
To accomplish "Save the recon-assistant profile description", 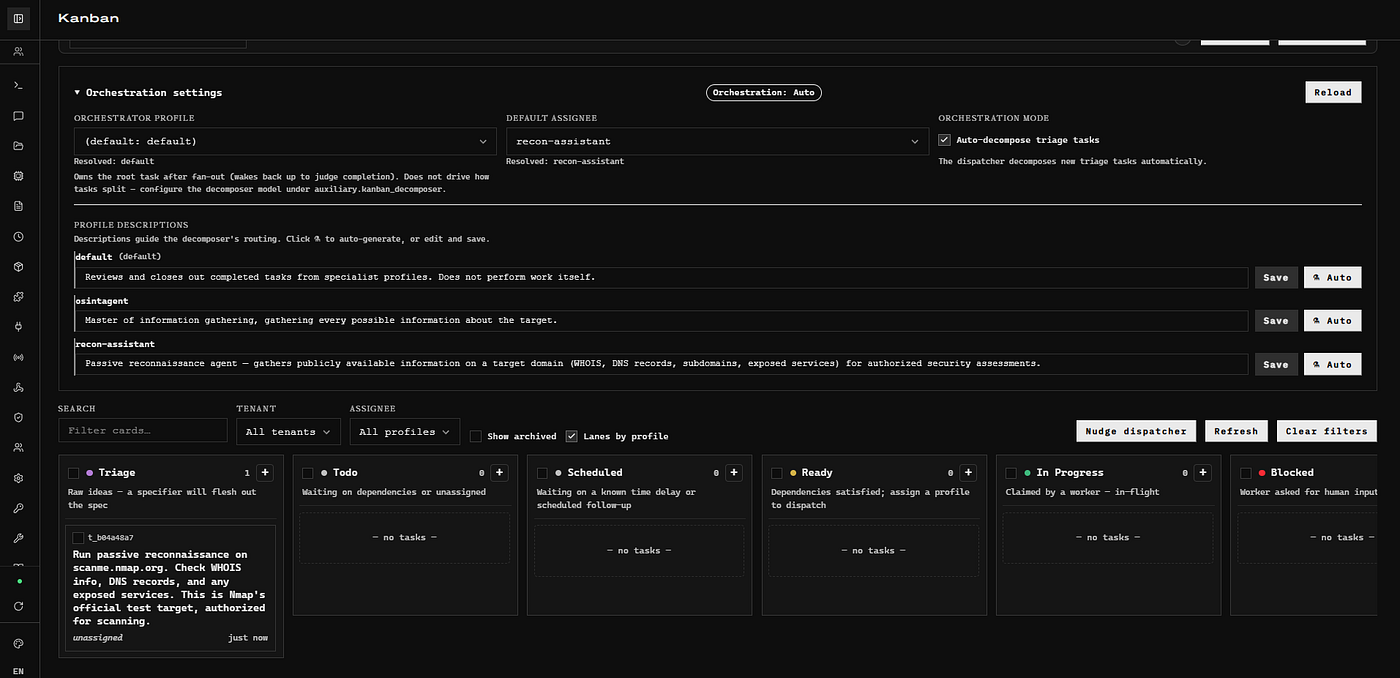I will pos(1276,364).
